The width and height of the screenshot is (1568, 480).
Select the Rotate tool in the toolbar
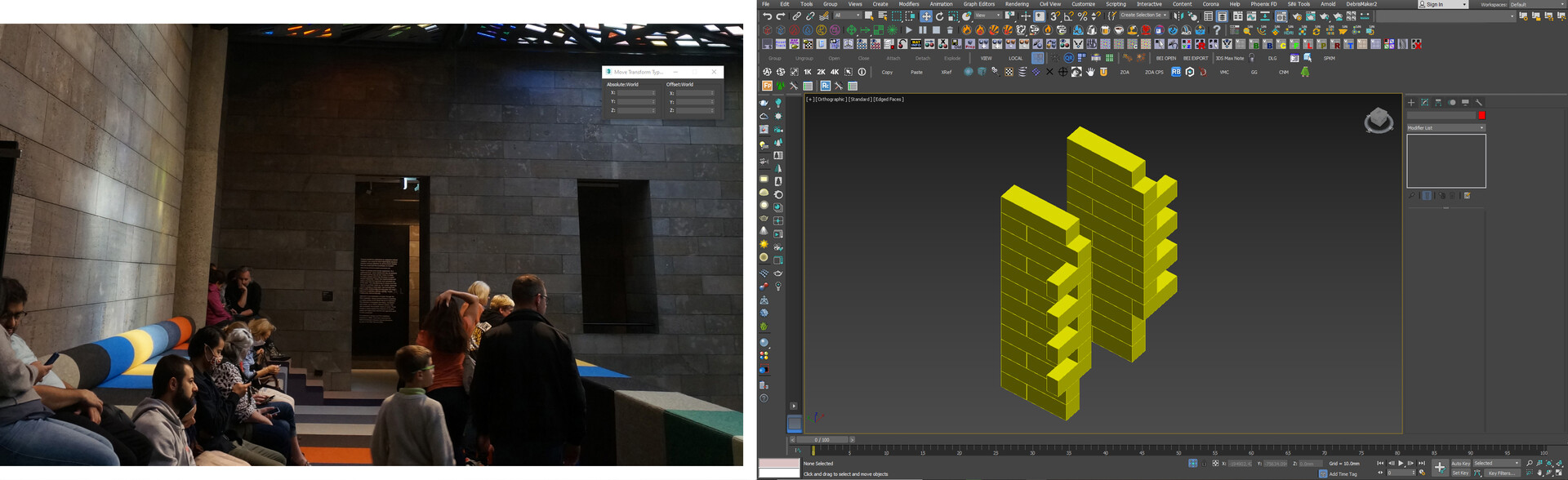point(939,16)
